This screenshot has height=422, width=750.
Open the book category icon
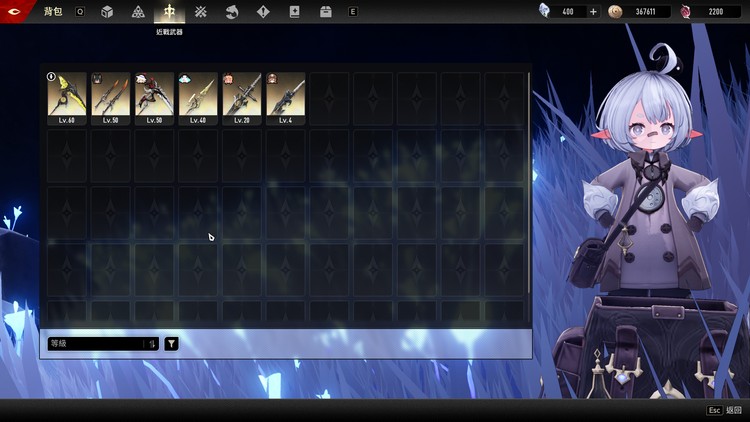pyautogui.click(x=294, y=12)
